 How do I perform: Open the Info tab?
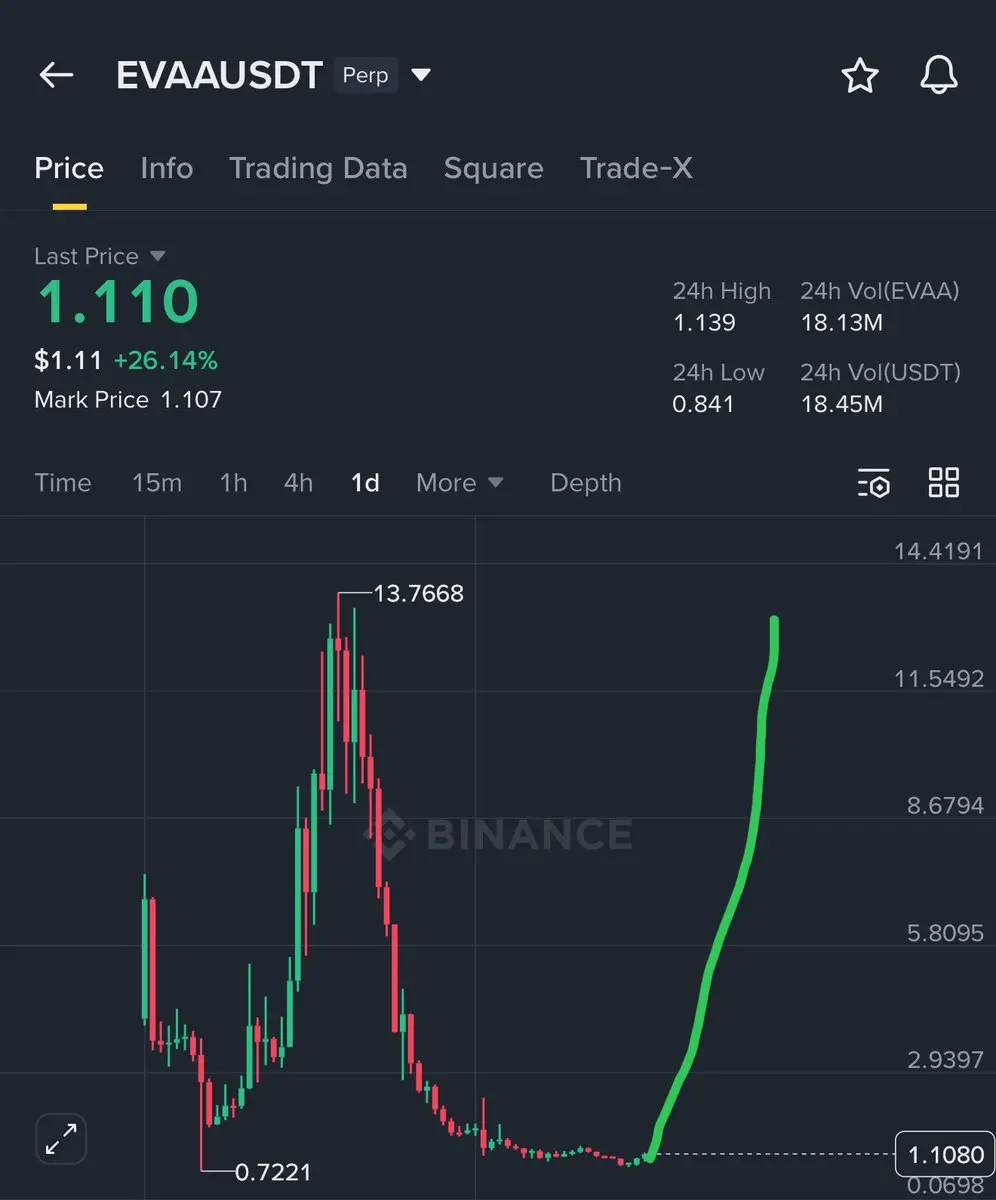pos(167,168)
